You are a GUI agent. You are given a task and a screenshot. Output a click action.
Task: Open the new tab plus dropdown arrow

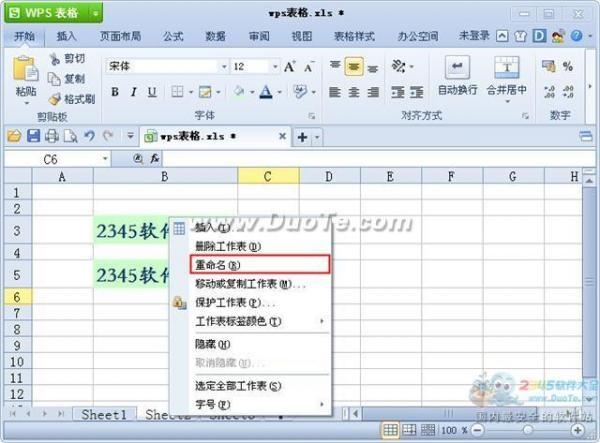click(317, 137)
